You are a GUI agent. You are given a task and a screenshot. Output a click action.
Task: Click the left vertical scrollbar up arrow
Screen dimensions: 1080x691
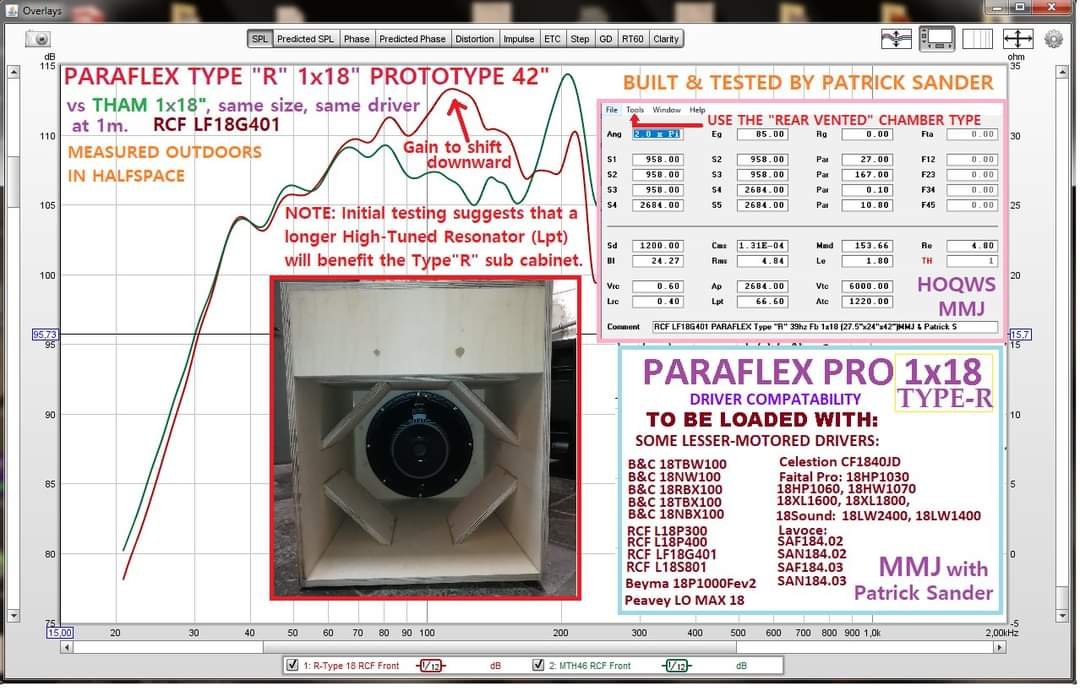[13, 72]
